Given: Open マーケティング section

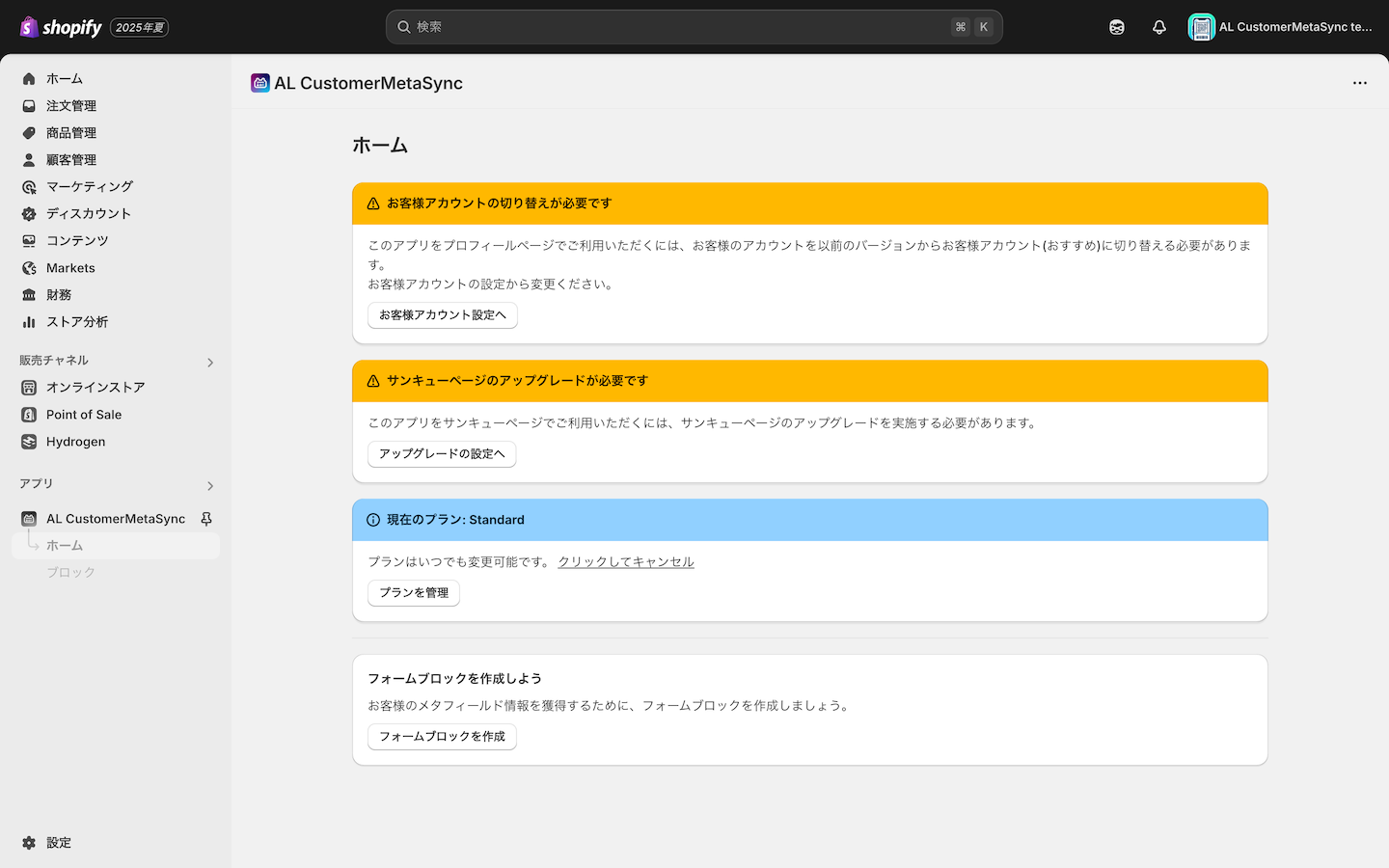Looking at the screenshot, I should 116,187.
